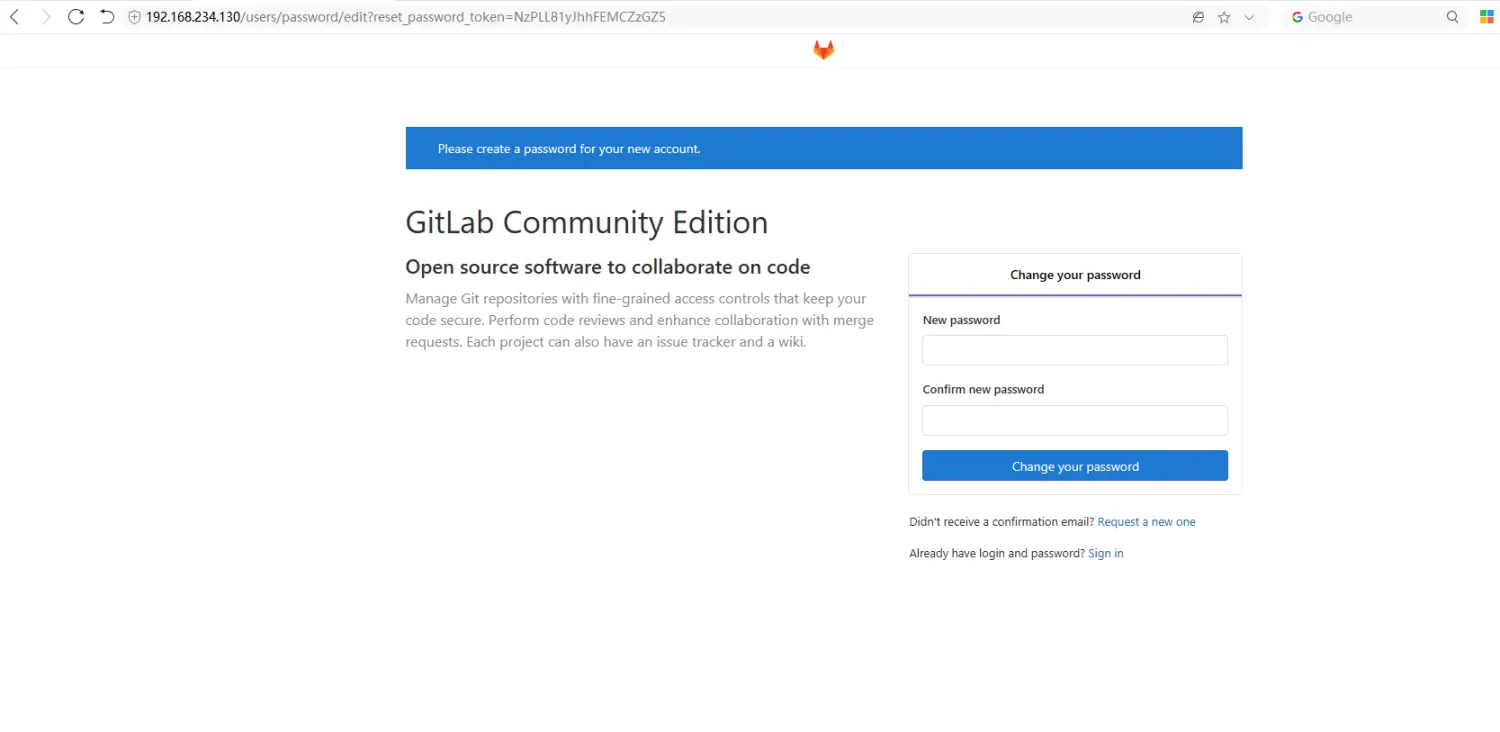Image resolution: width=1500 pixels, height=732 pixels.
Task: Click the forward navigation arrow
Action: point(45,16)
